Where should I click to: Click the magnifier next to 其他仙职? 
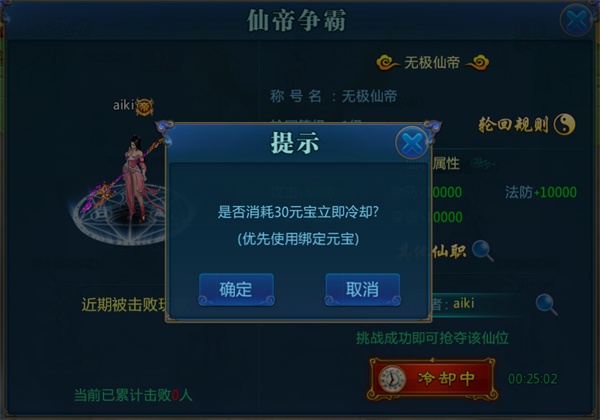[483, 251]
